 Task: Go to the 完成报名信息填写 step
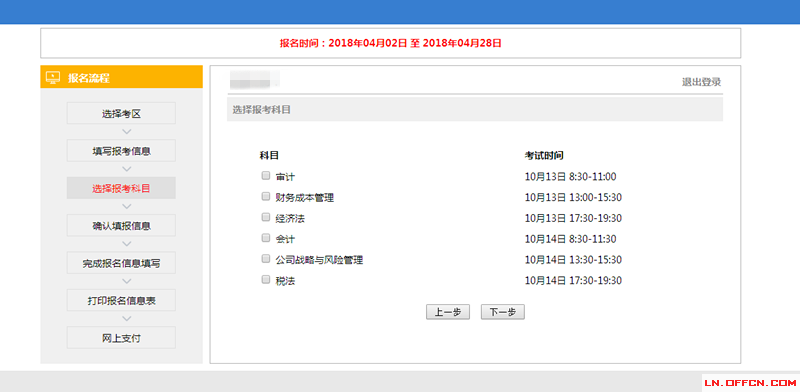(x=121, y=263)
